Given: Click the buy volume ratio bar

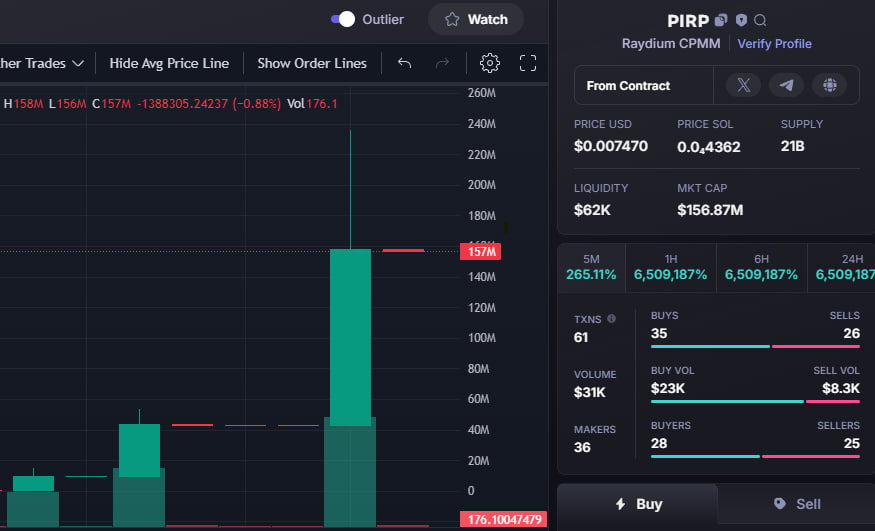Looking at the screenshot, I should pos(755,402).
